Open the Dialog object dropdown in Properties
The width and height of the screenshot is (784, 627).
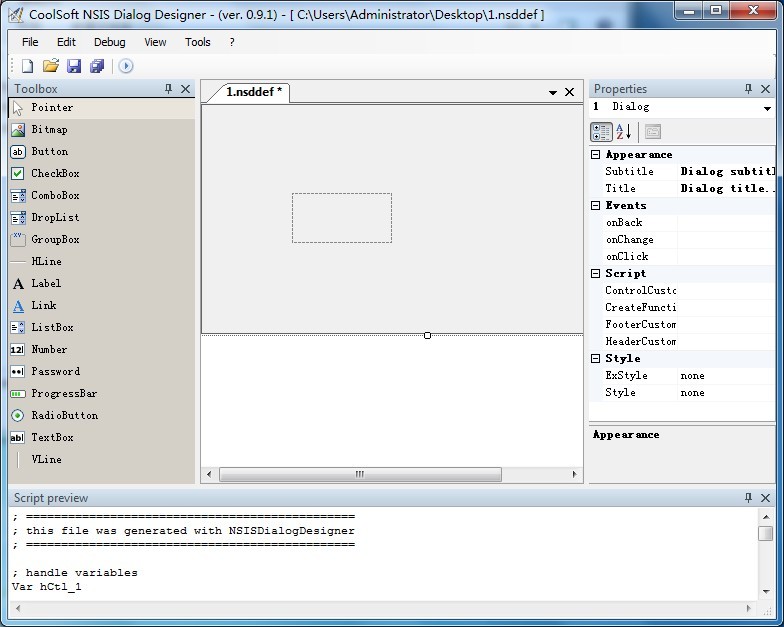[x=767, y=108]
